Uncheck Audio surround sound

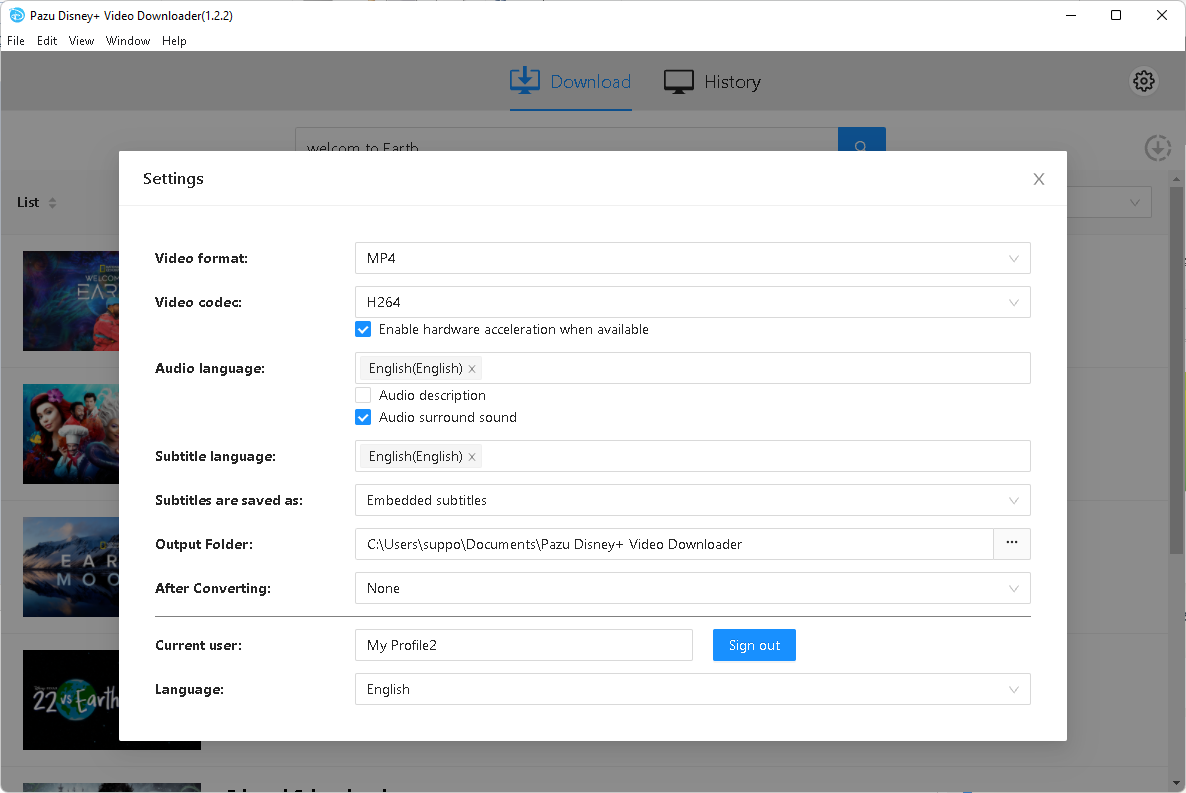[x=363, y=417]
